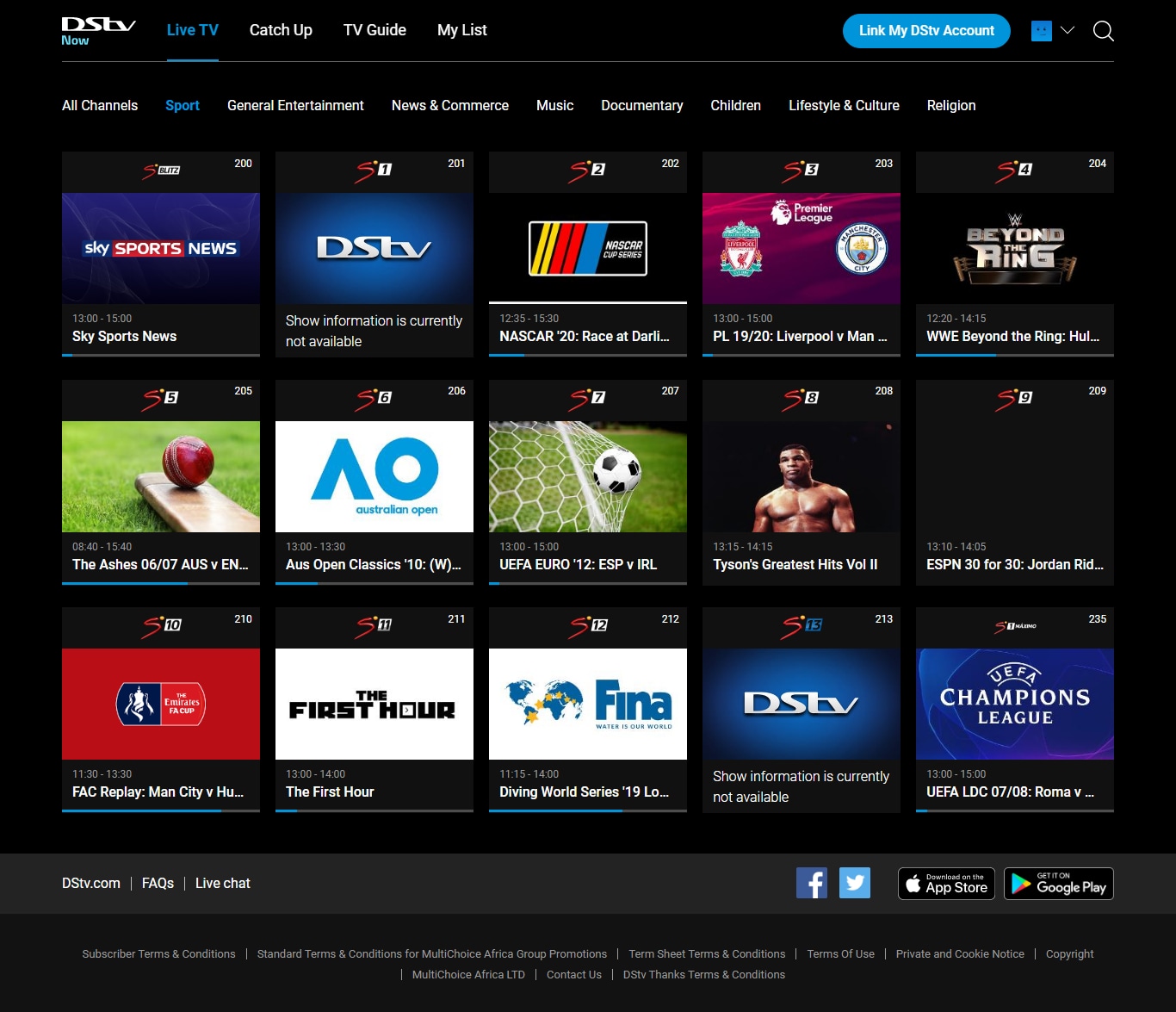
Task: Switch to the Live TV tab
Action: pos(193,30)
